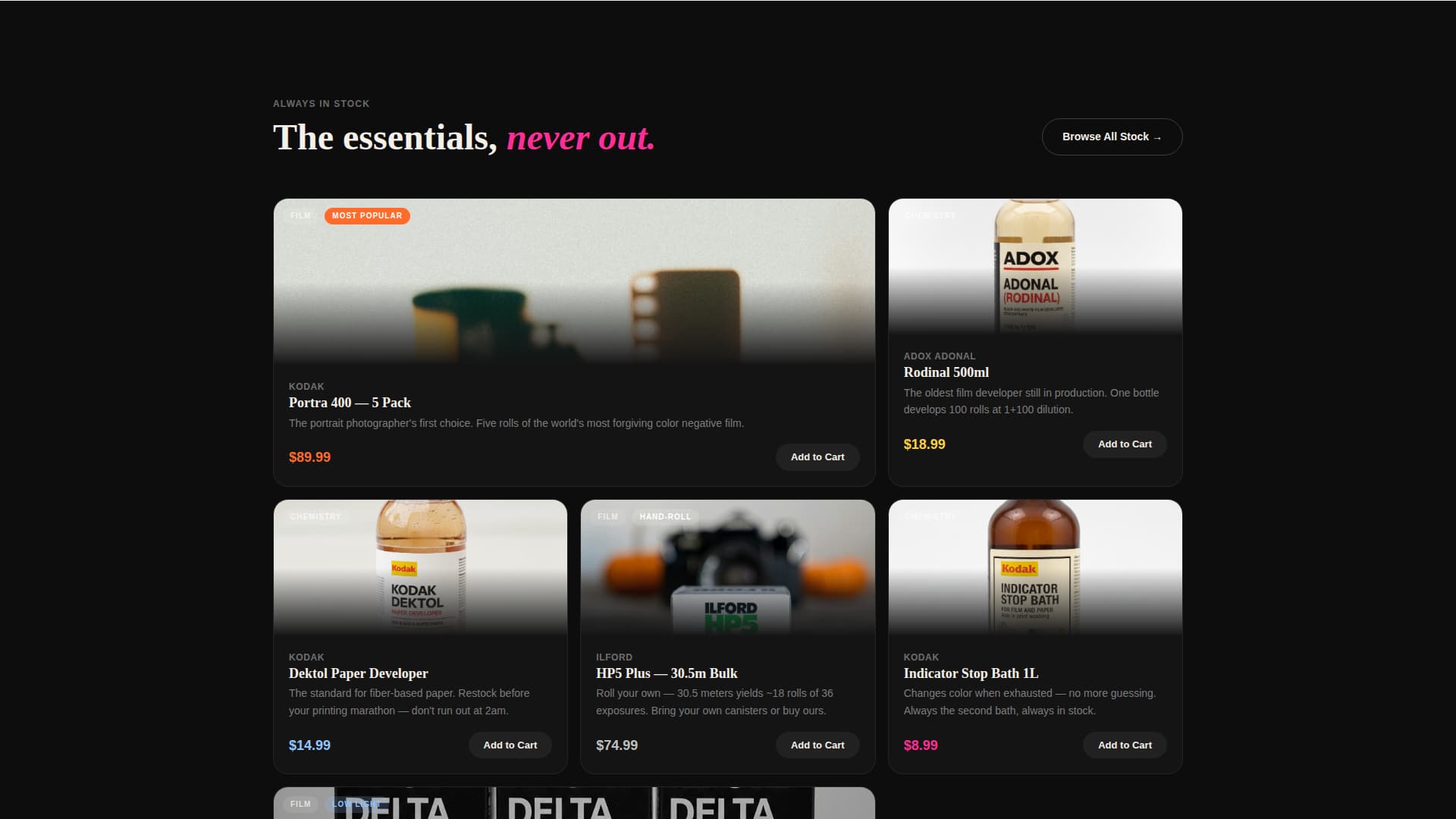
Task: Open the Browse All Stock link
Action: (1112, 136)
